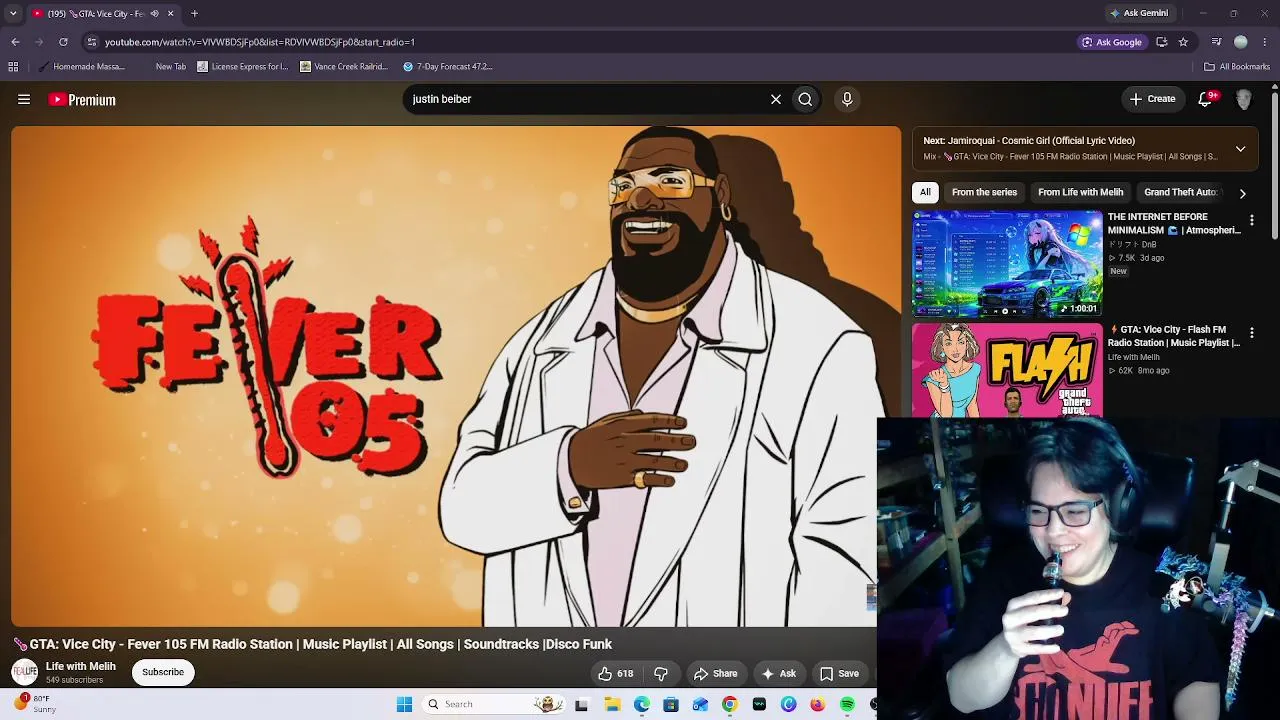Open File Explorer from the taskbar
Screen dimensions: 1280x720
point(612,704)
